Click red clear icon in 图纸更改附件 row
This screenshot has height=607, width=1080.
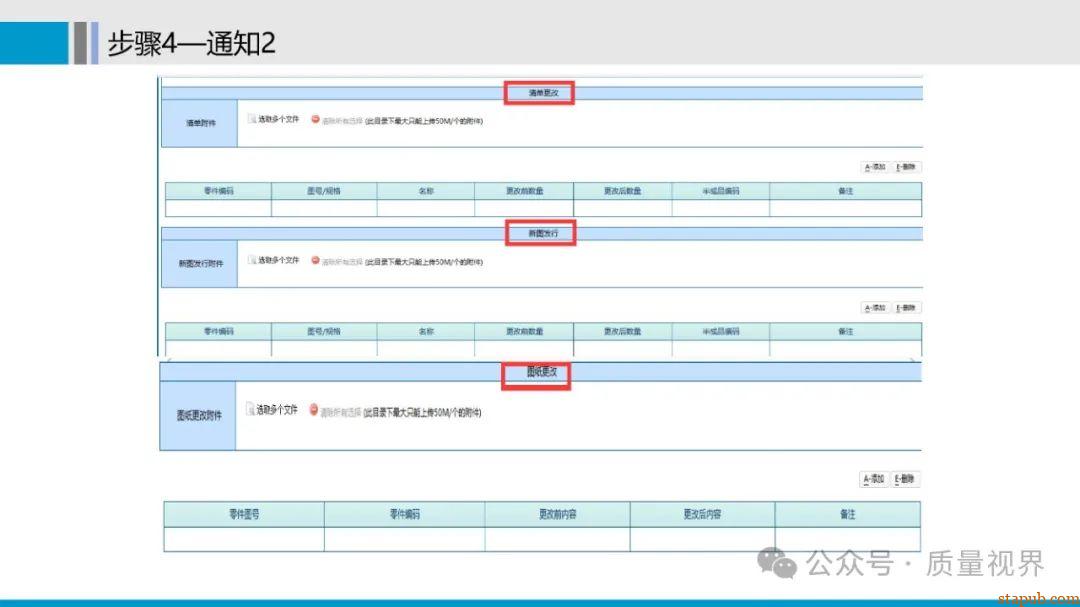(x=313, y=410)
